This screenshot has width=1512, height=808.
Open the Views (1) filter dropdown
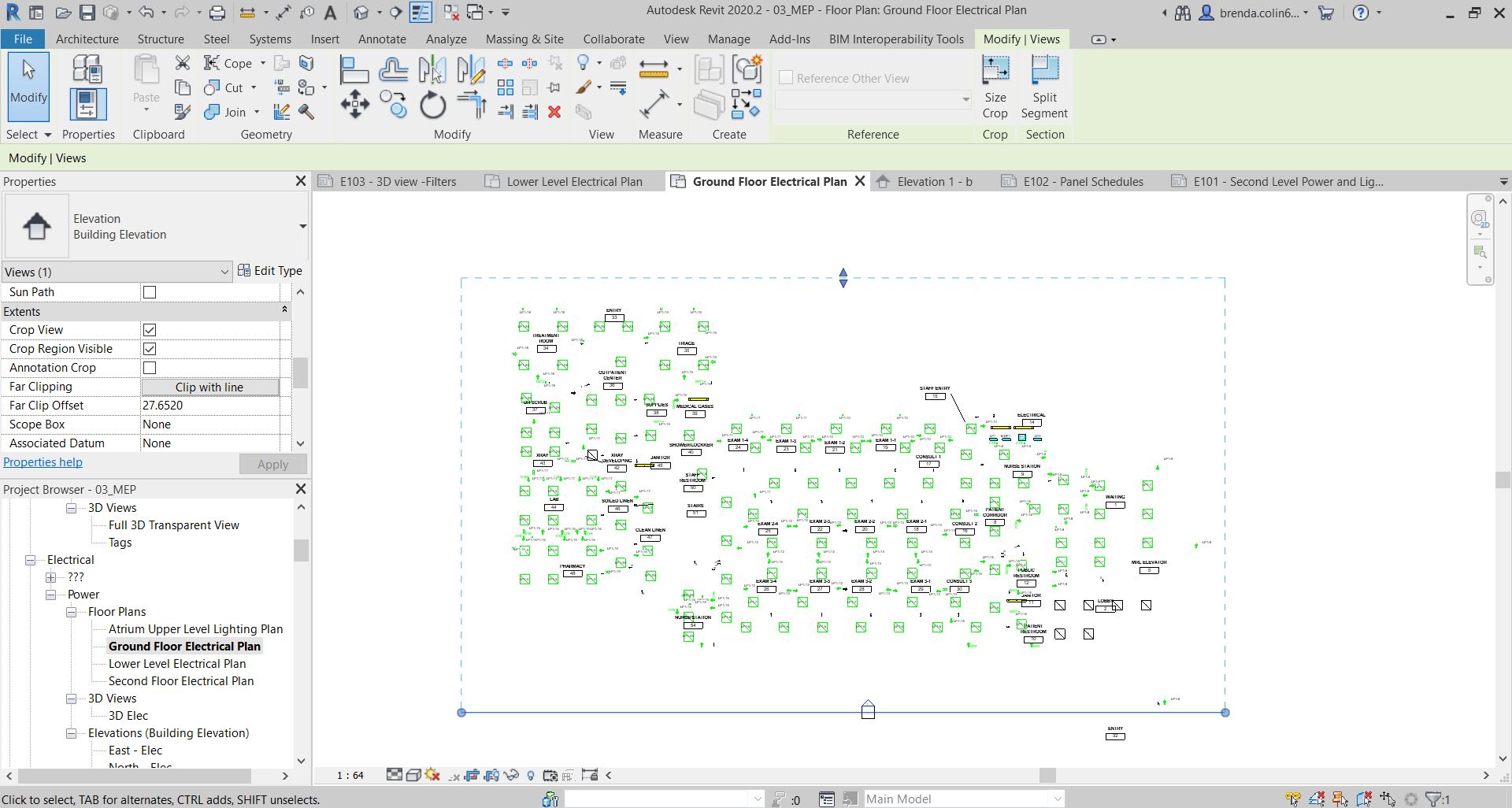click(117, 272)
